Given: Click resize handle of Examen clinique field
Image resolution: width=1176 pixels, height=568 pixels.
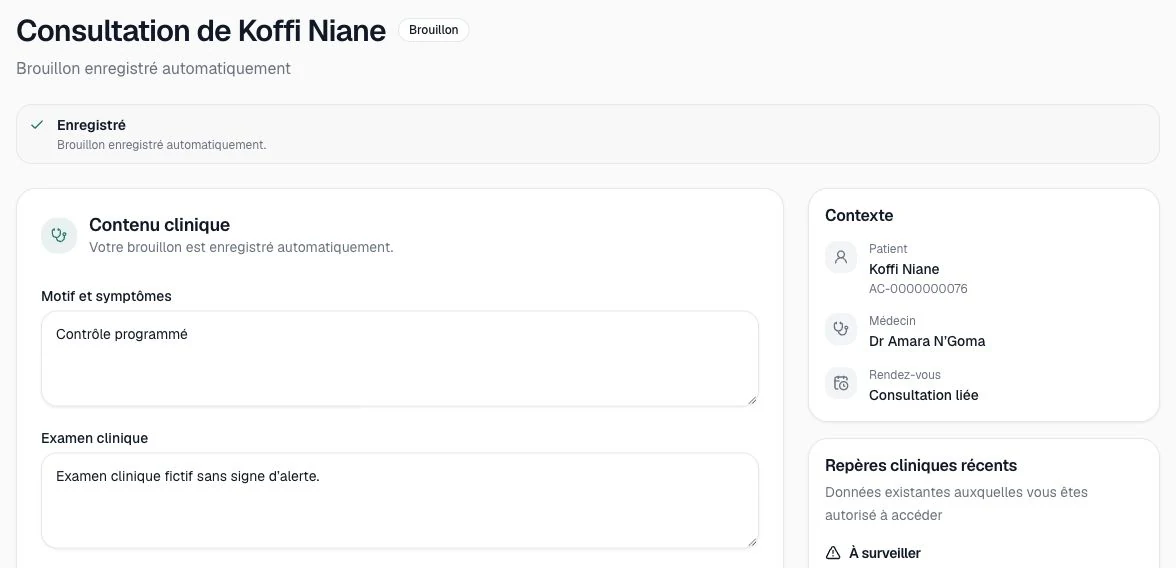Looking at the screenshot, I should [x=752, y=541].
